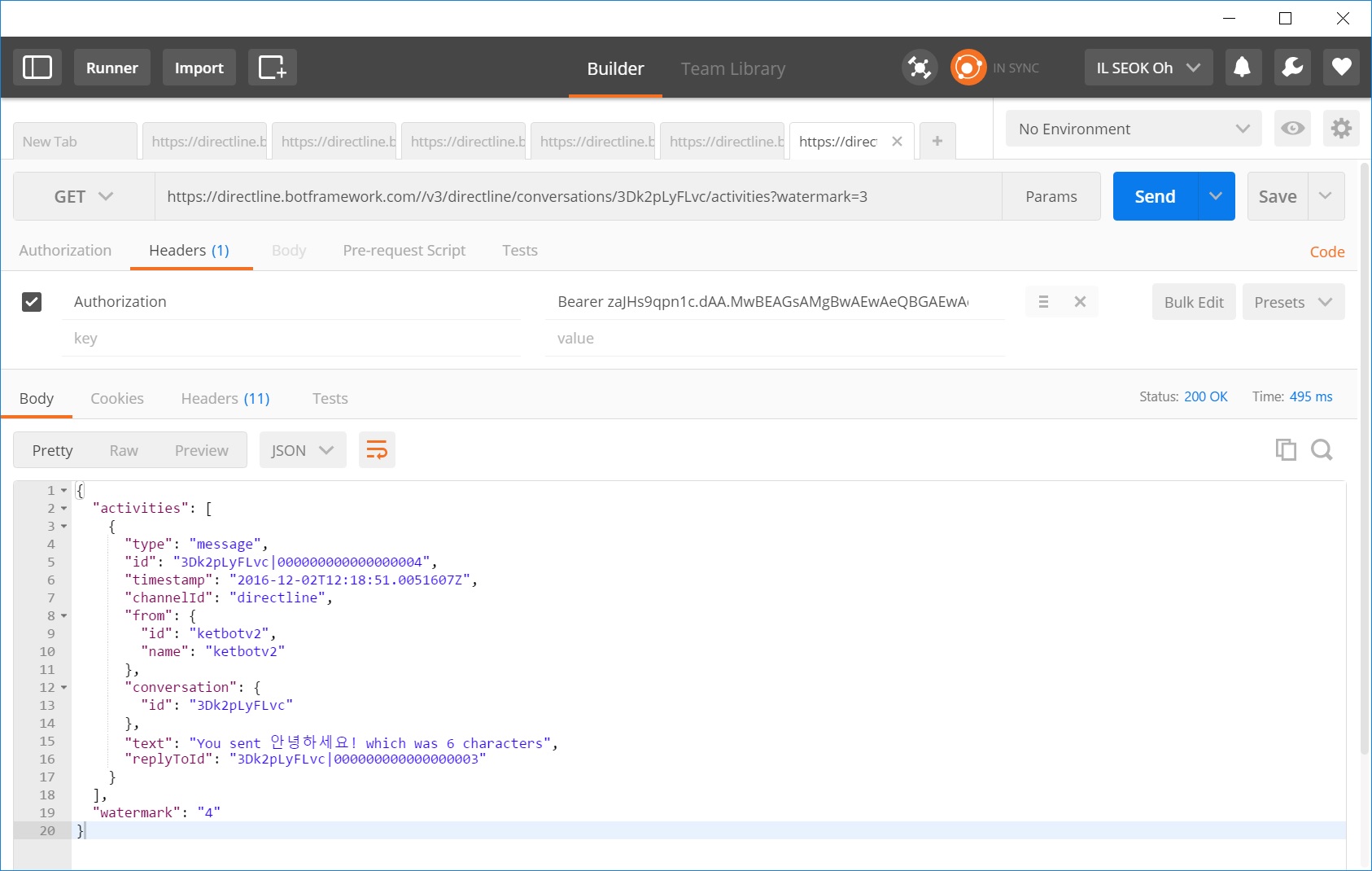
Task: Collapse the from object at line 8
Action: [x=64, y=616]
